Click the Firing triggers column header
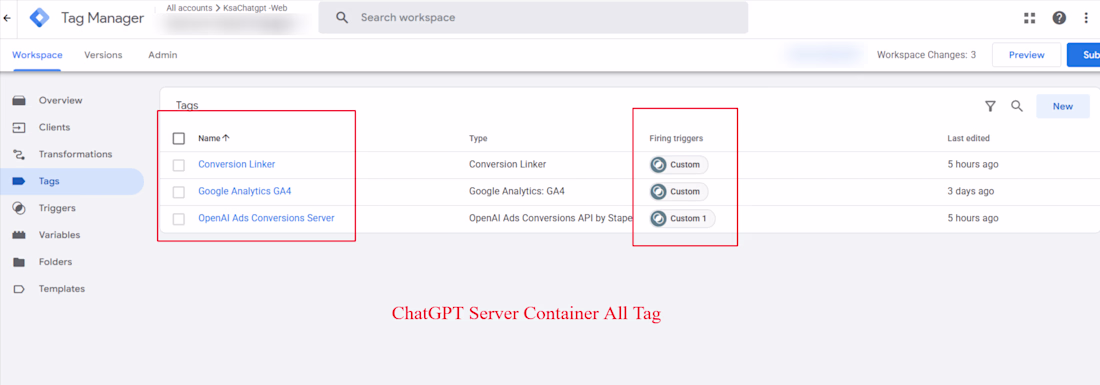Image resolution: width=1100 pixels, height=385 pixels. [x=676, y=138]
